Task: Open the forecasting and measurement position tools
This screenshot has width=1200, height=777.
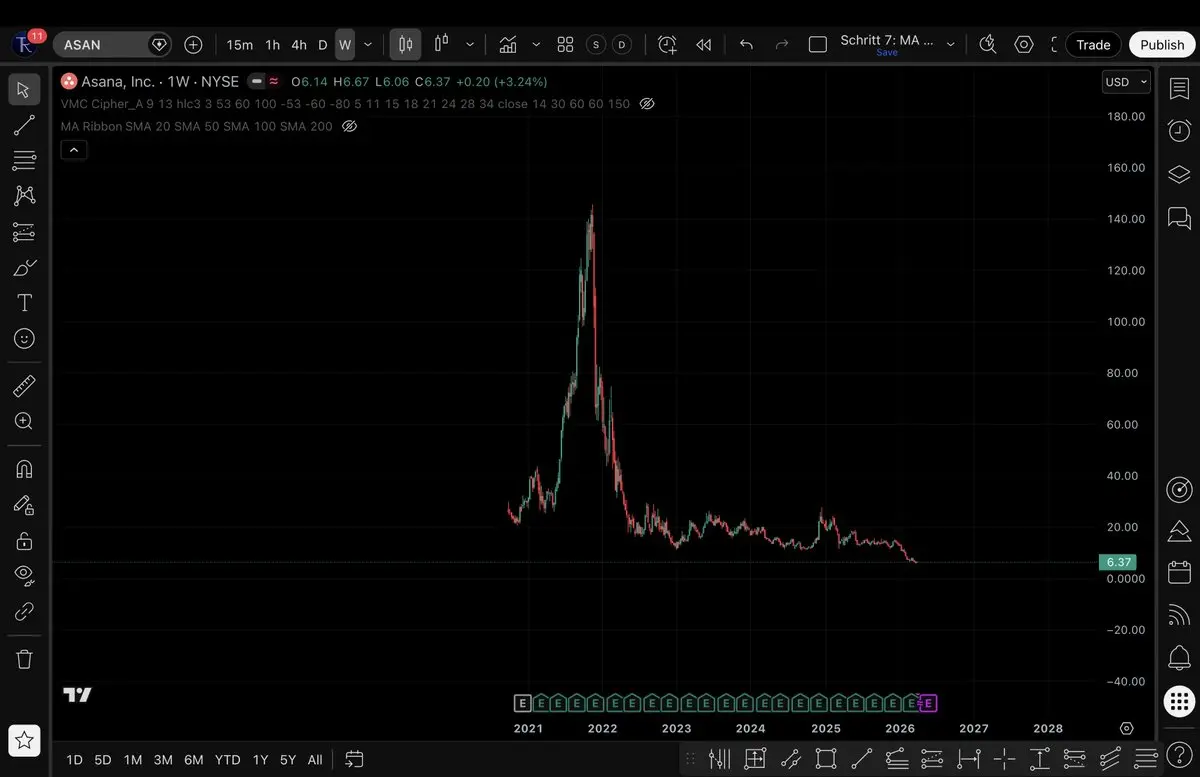Action: [24, 232]
